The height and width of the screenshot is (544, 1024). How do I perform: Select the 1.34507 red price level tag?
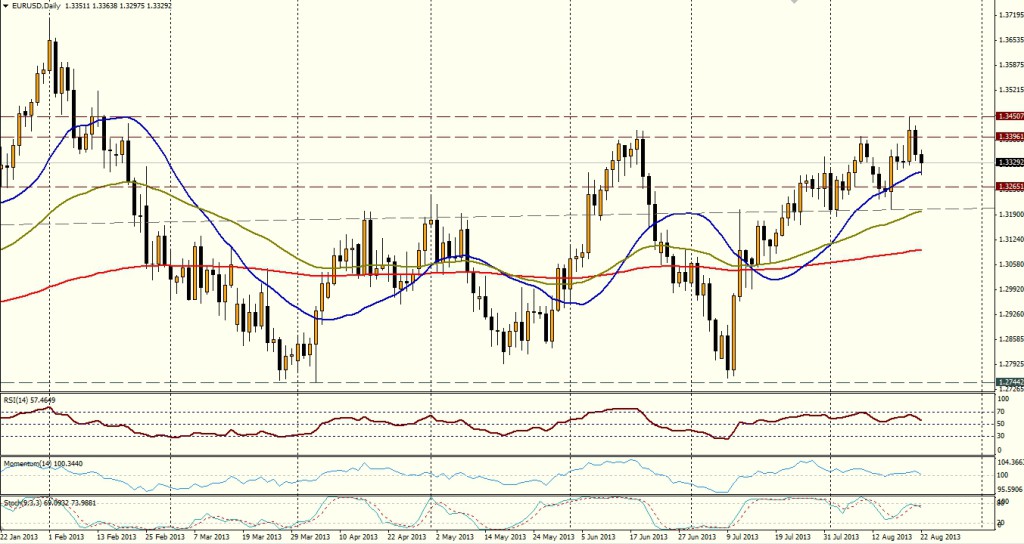pyautogui.click(x=1008, y=116)
